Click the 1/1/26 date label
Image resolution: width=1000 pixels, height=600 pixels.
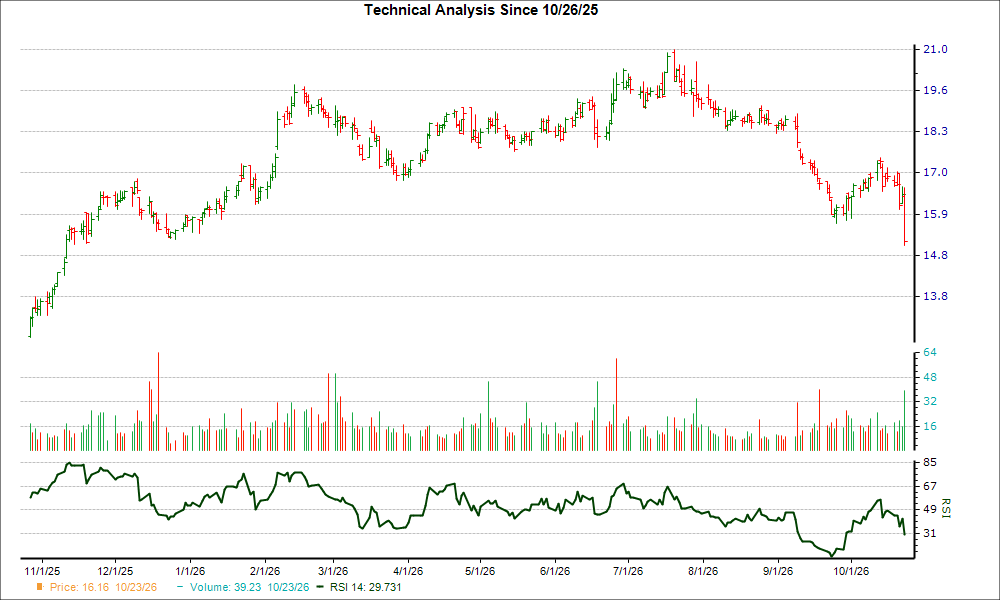pyautogui.click(x=190, y=571)
